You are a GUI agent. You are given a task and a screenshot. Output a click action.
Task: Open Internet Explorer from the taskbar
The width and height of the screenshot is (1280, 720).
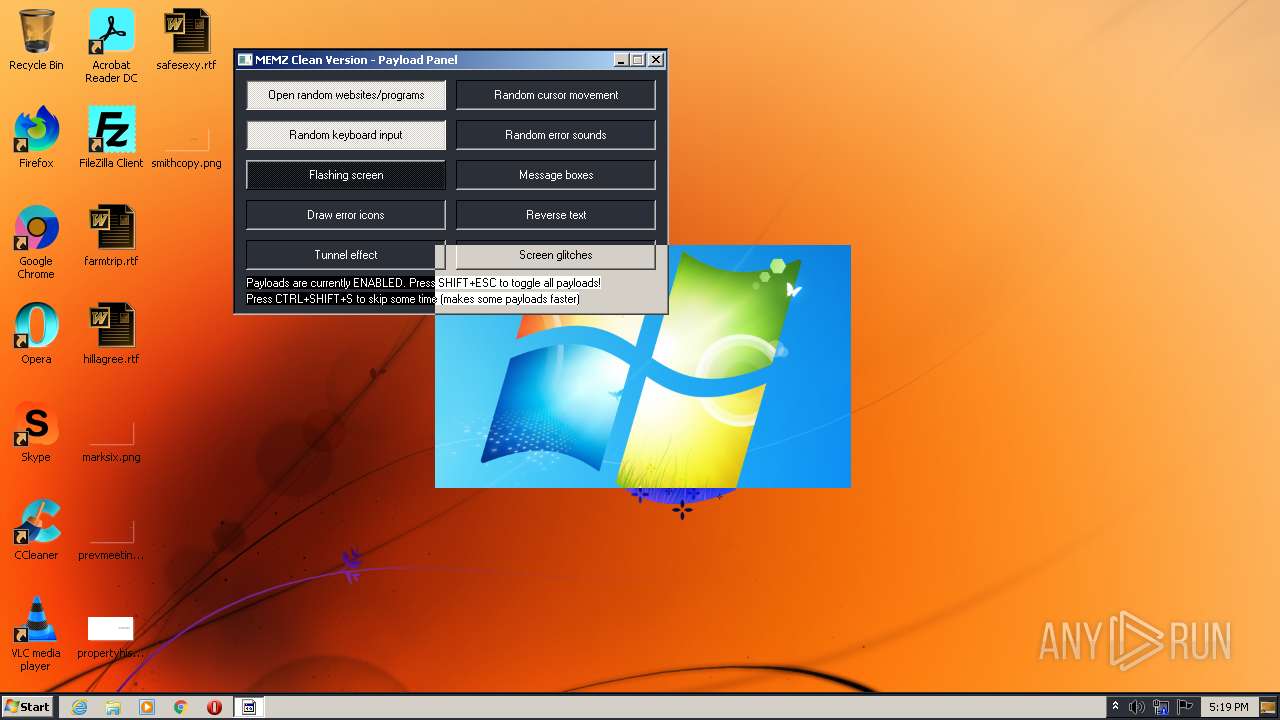(x=79, y=707)
